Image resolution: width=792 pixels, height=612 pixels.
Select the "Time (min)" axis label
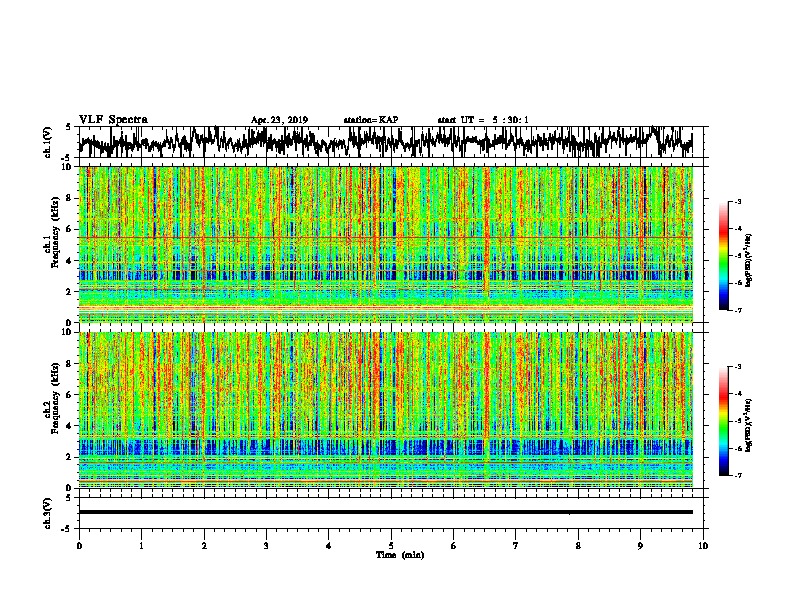[400, 555]
